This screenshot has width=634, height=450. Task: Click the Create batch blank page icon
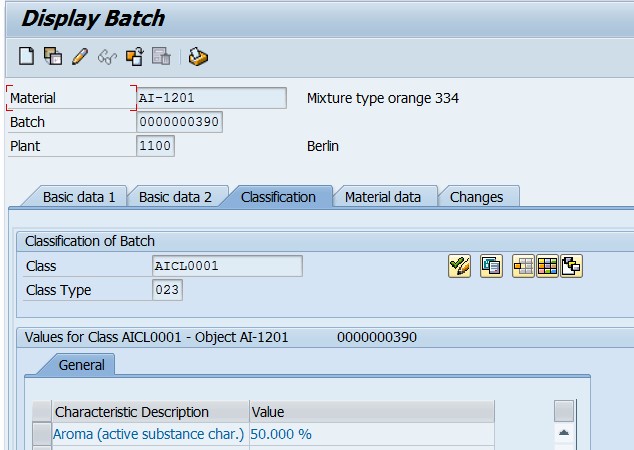point(27,56)
